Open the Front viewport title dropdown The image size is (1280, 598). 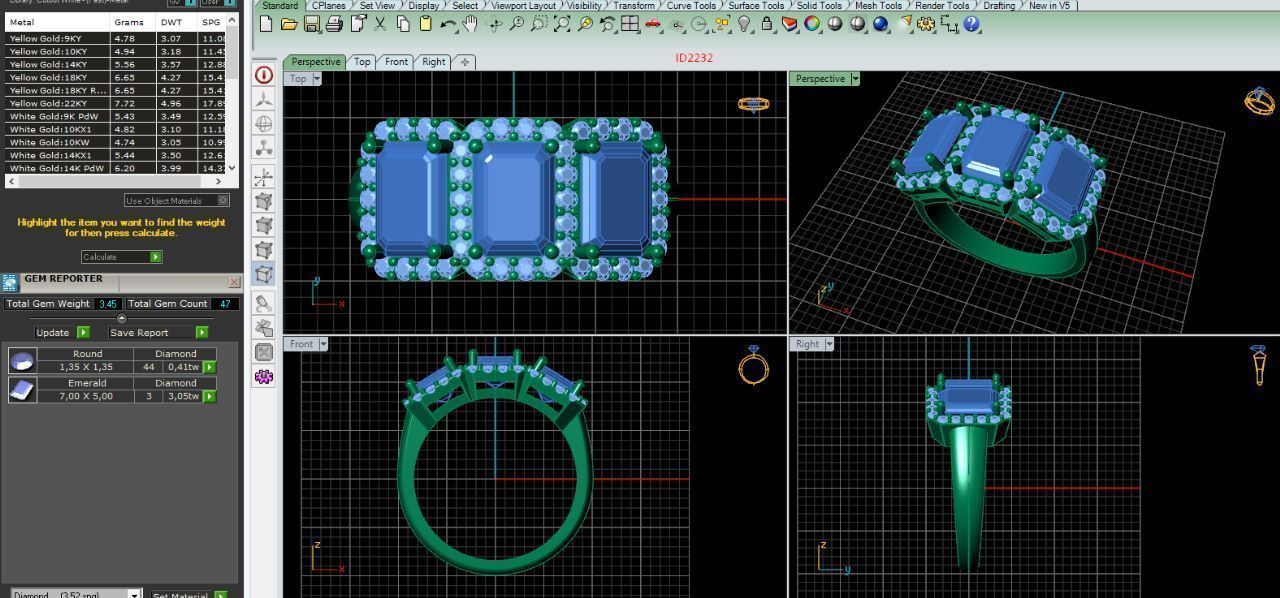click(x=323, y=344)
